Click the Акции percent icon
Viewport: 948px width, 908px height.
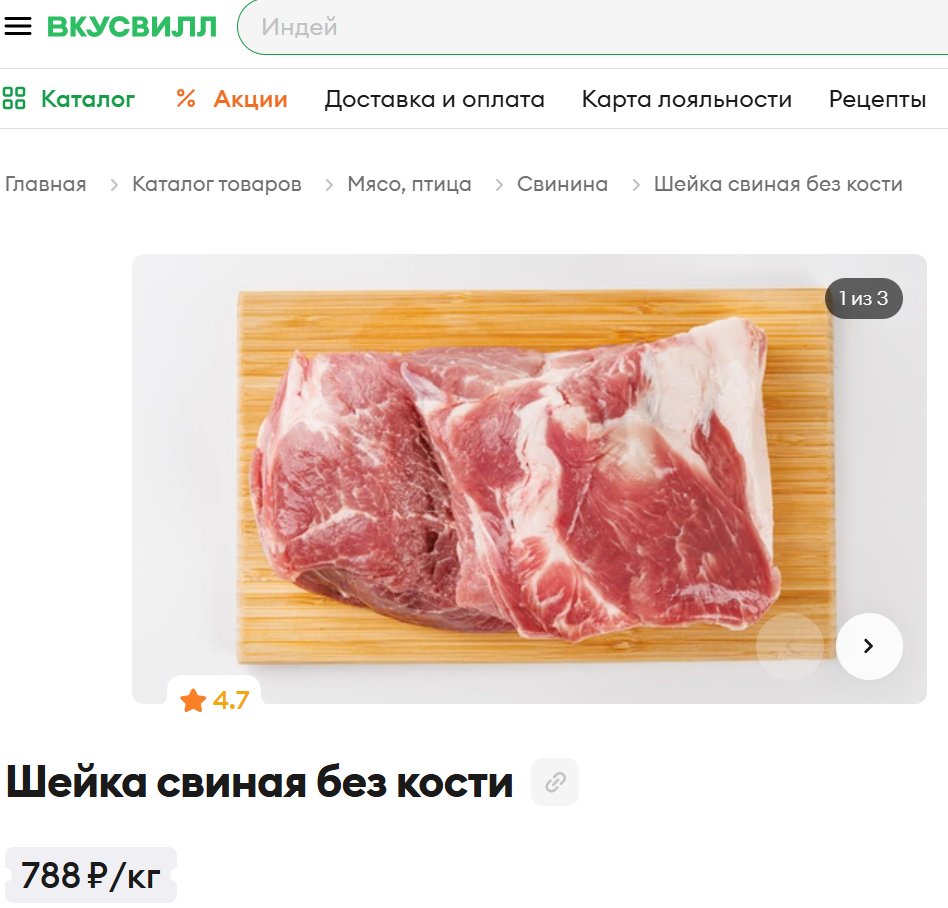[x=186, y=99]
